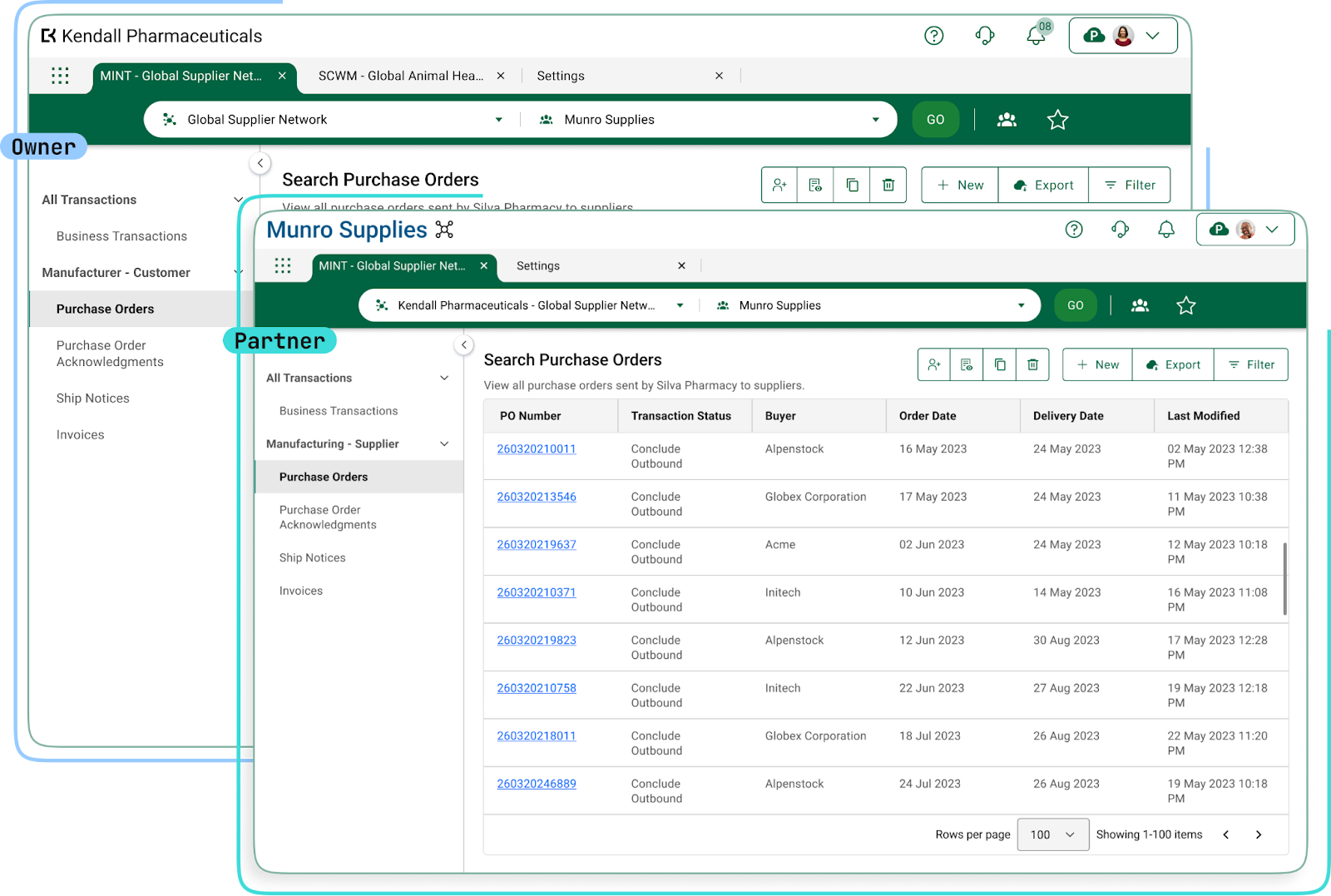Click New button in Kendall window
Viewport: 1331px width, 896px height.
(960, 185)
